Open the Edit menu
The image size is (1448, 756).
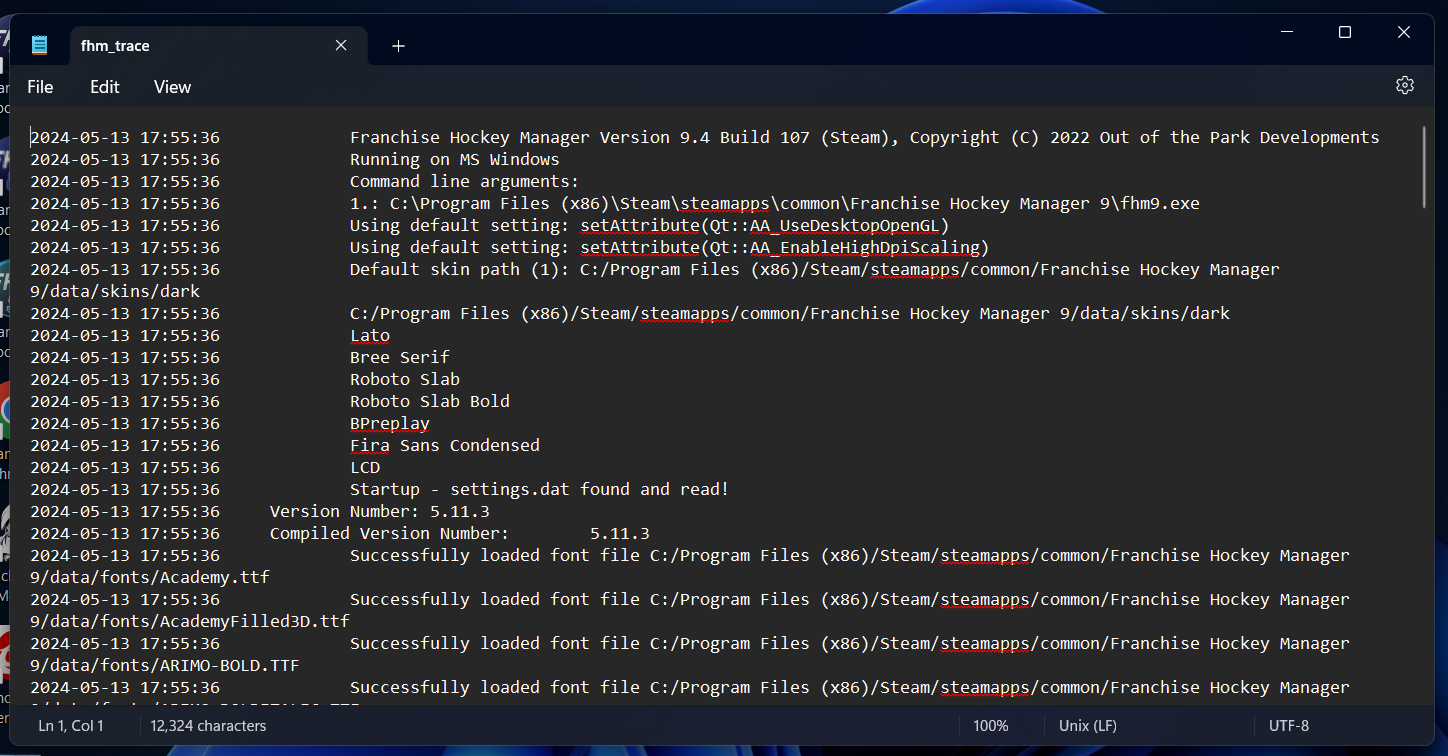click(104, 87)
